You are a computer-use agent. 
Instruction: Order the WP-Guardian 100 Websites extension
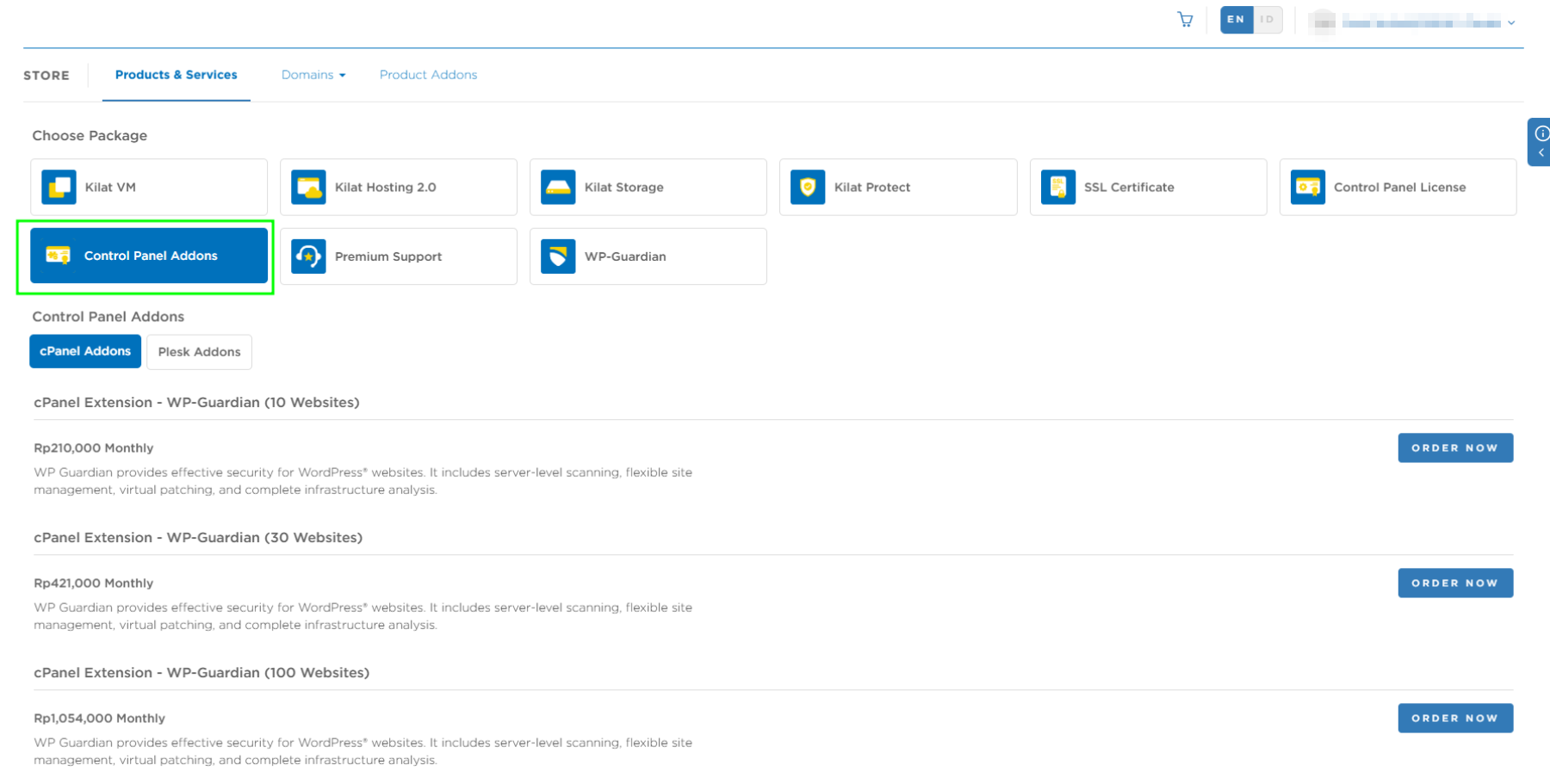[x=1455, y=718]
